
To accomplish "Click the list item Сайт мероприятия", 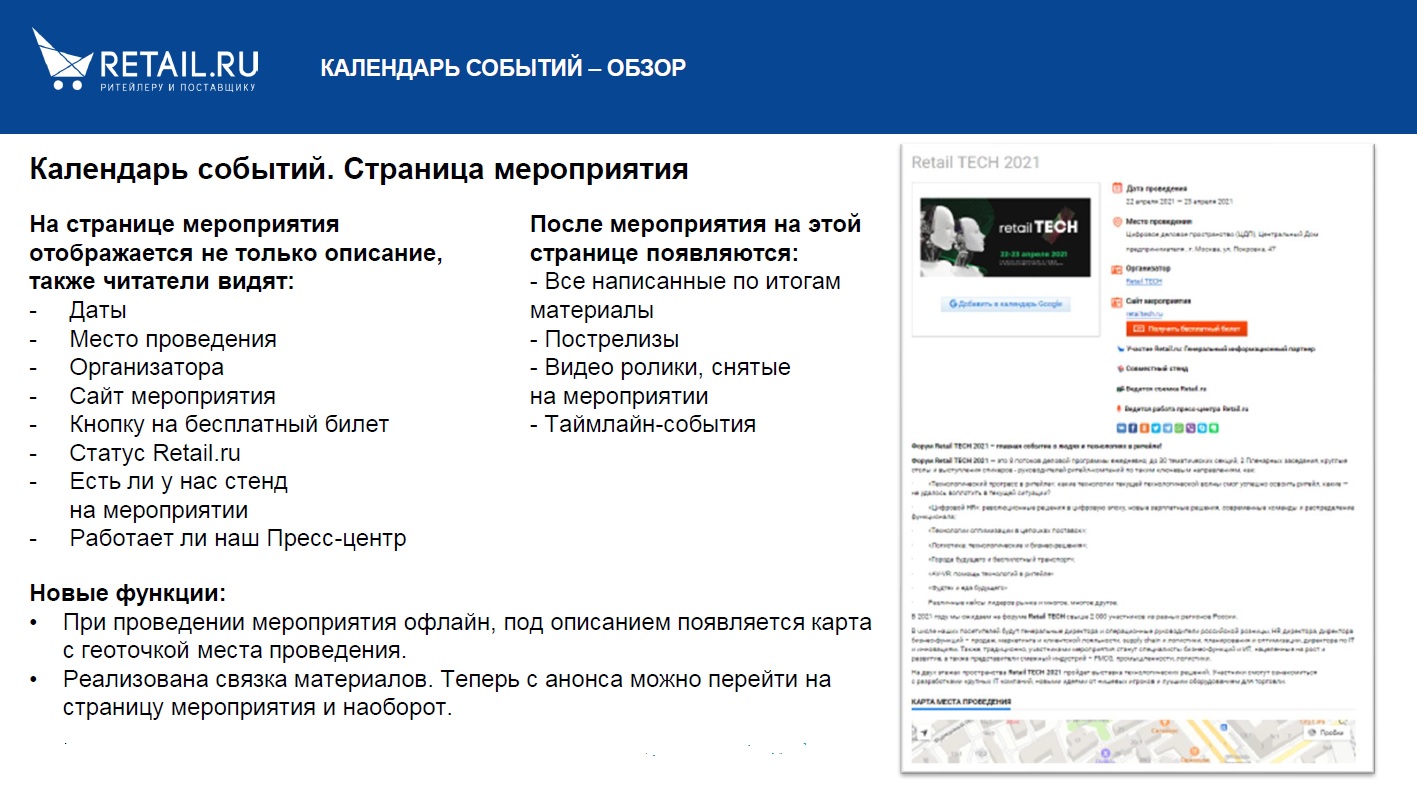I will (172, 396).
